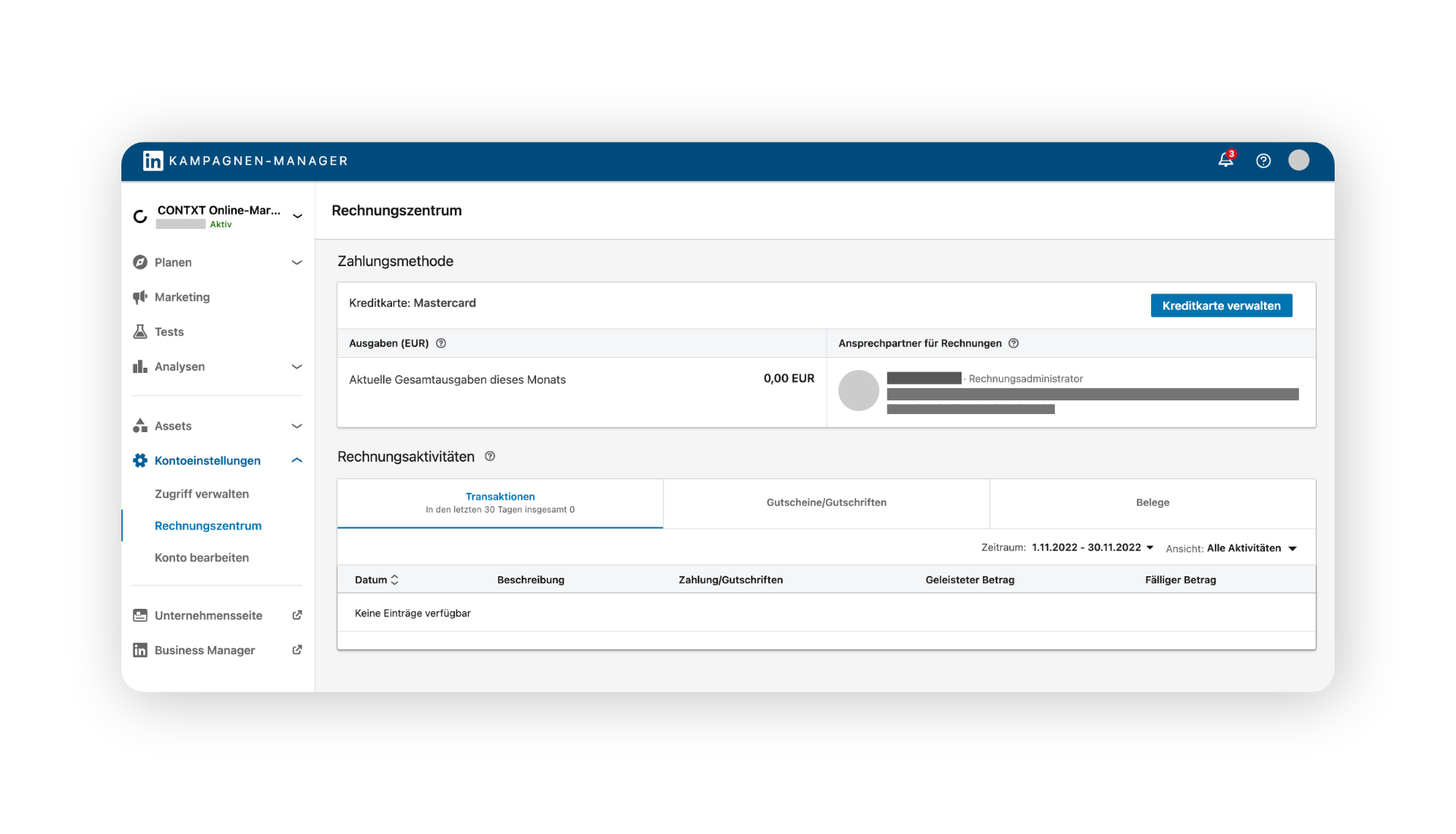Viewport: 1456px width, 834px height.
Task: Open the profile avatar menu
Action: (x=1298, y=160)
